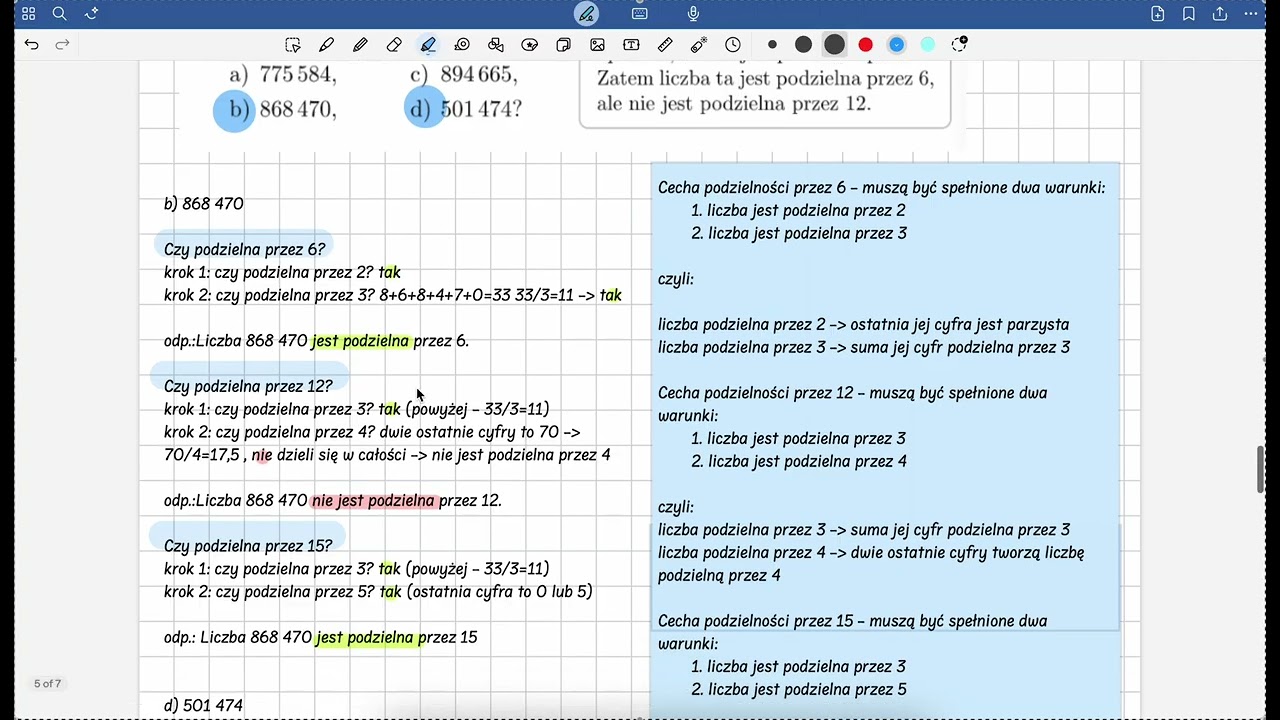Tap the "a) 775 584," exercise item
This screenshot has height=720, width=1280.
click(x=283, y=75)
